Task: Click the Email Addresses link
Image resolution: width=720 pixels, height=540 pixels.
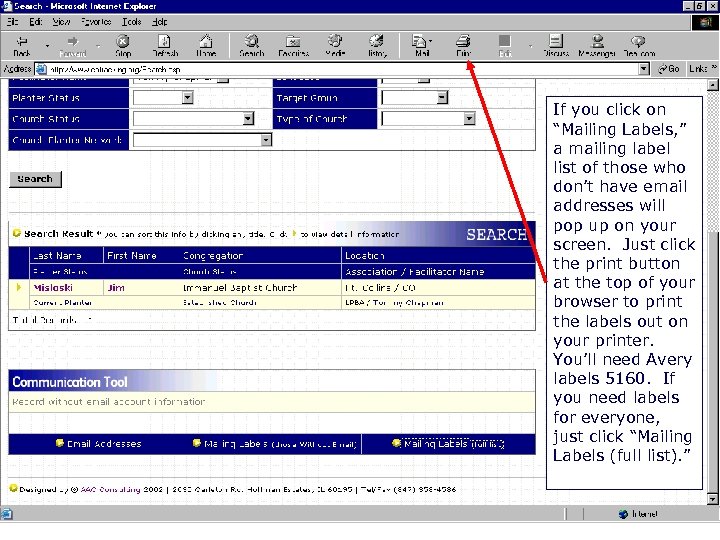Action: tap(104, 444)
